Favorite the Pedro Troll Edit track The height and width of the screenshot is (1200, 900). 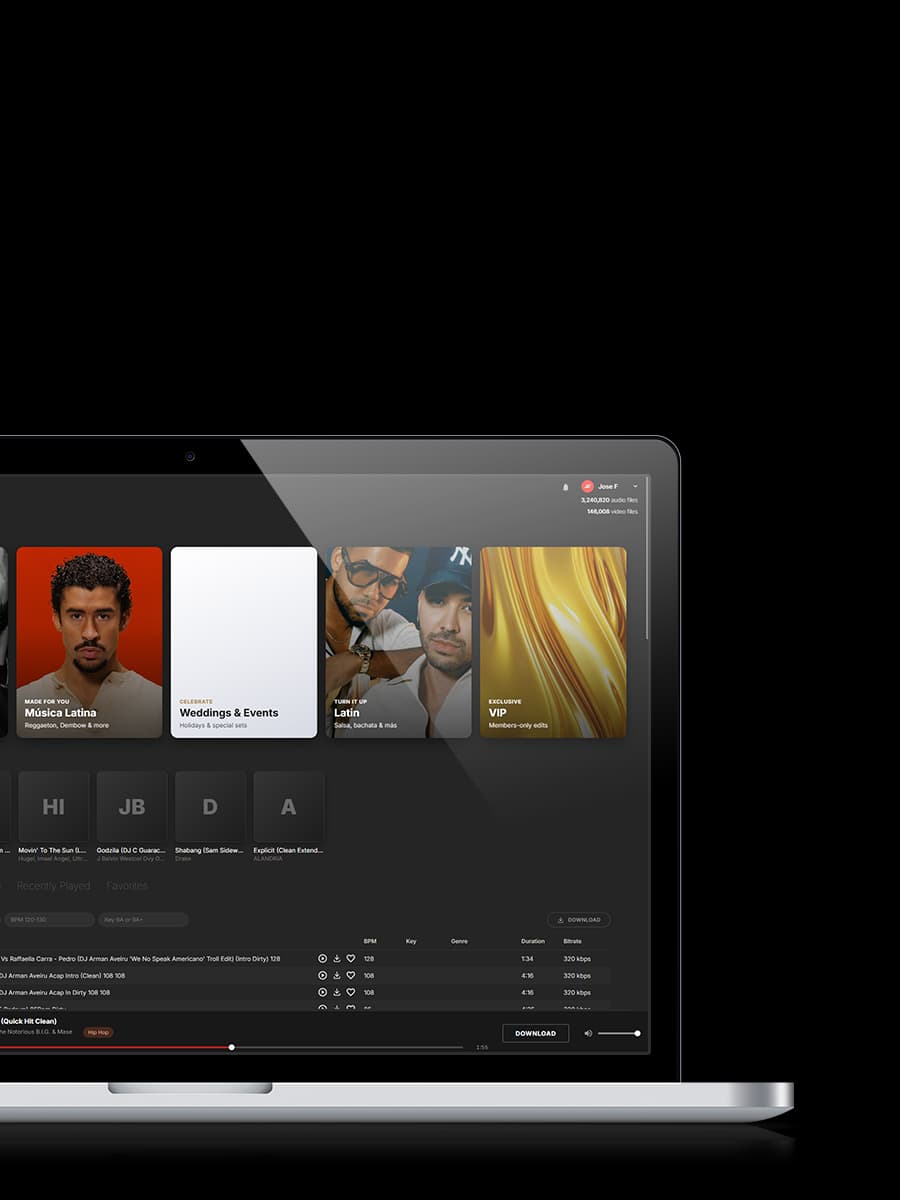tap(351, 958)
